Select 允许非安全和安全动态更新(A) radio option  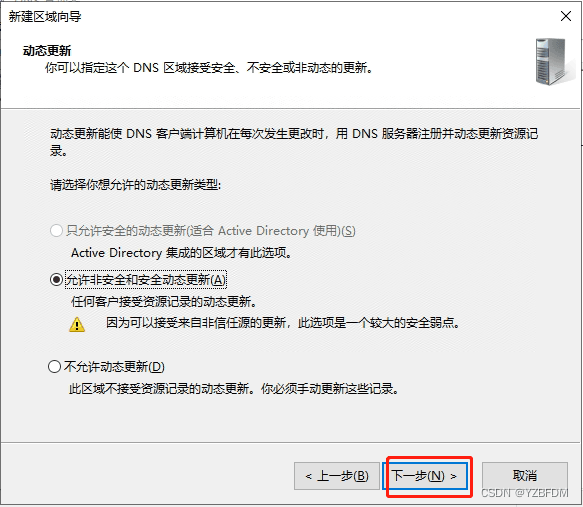coord(56,280)
